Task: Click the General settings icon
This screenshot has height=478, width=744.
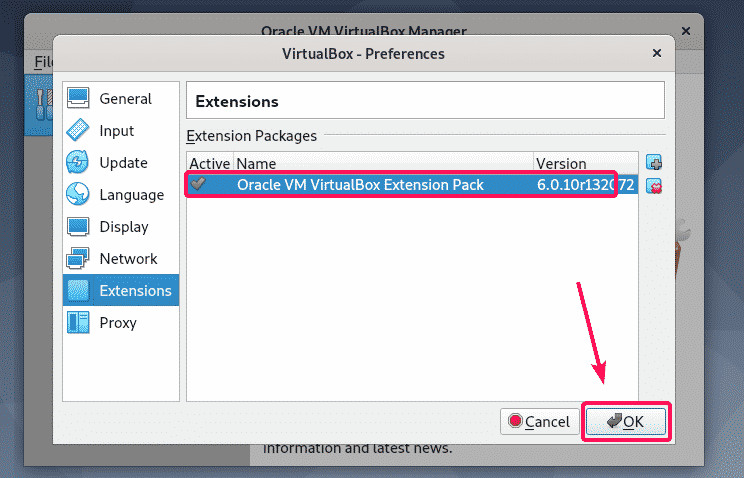Action: (78, 98)
